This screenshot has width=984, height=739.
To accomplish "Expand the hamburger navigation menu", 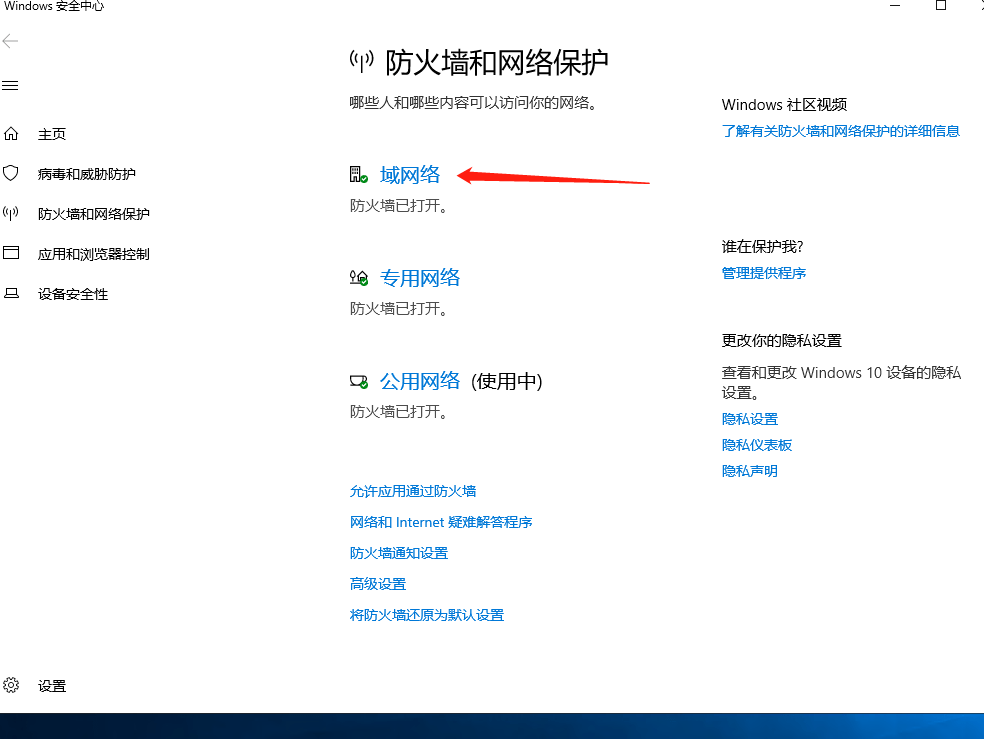I will coord(10,85).
